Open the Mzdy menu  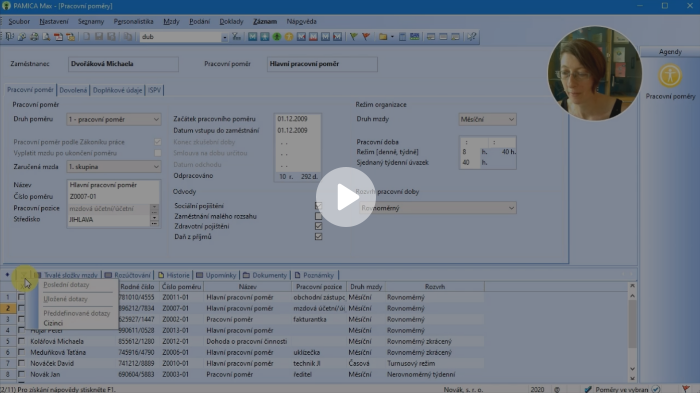tap(171, 21)
